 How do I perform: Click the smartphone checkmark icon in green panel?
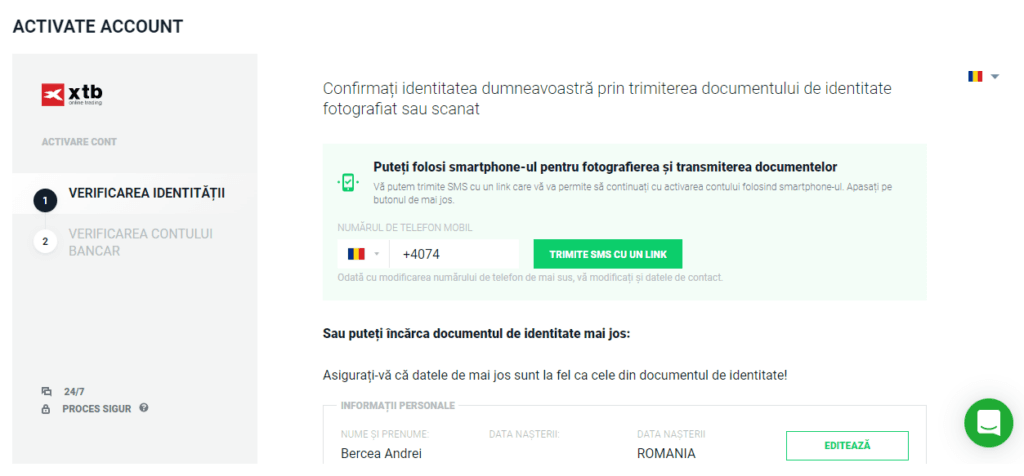point(347,182)
